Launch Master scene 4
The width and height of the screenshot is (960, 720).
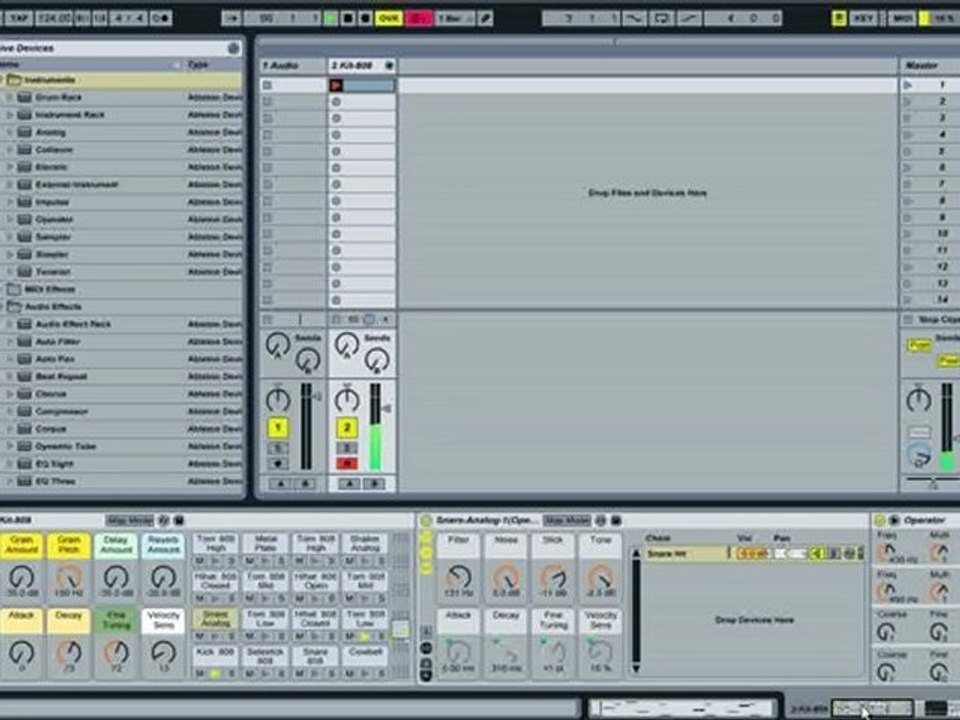pos(908,135)
